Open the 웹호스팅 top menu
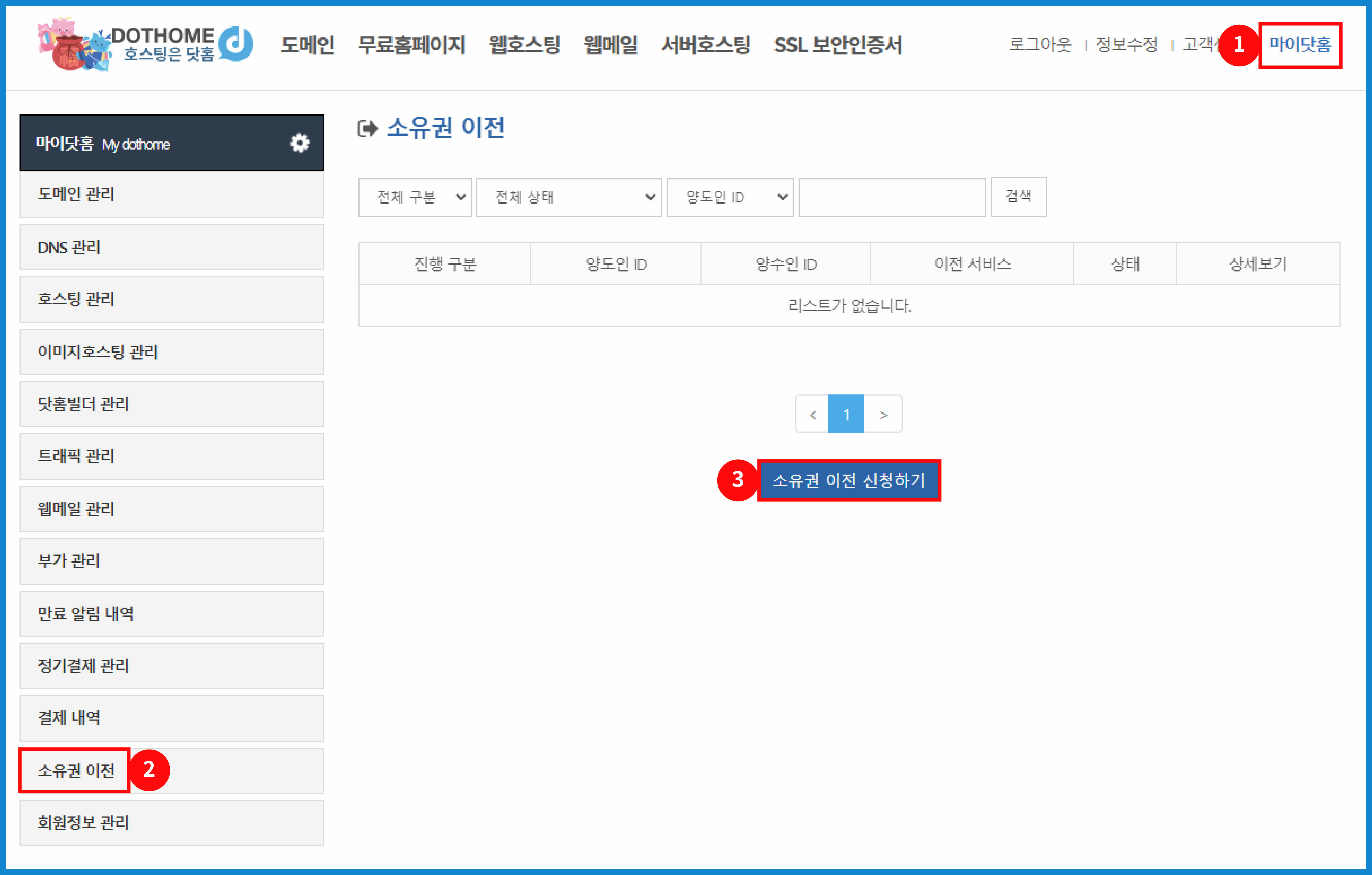1372x875 pixels. (x=524, y=44)
